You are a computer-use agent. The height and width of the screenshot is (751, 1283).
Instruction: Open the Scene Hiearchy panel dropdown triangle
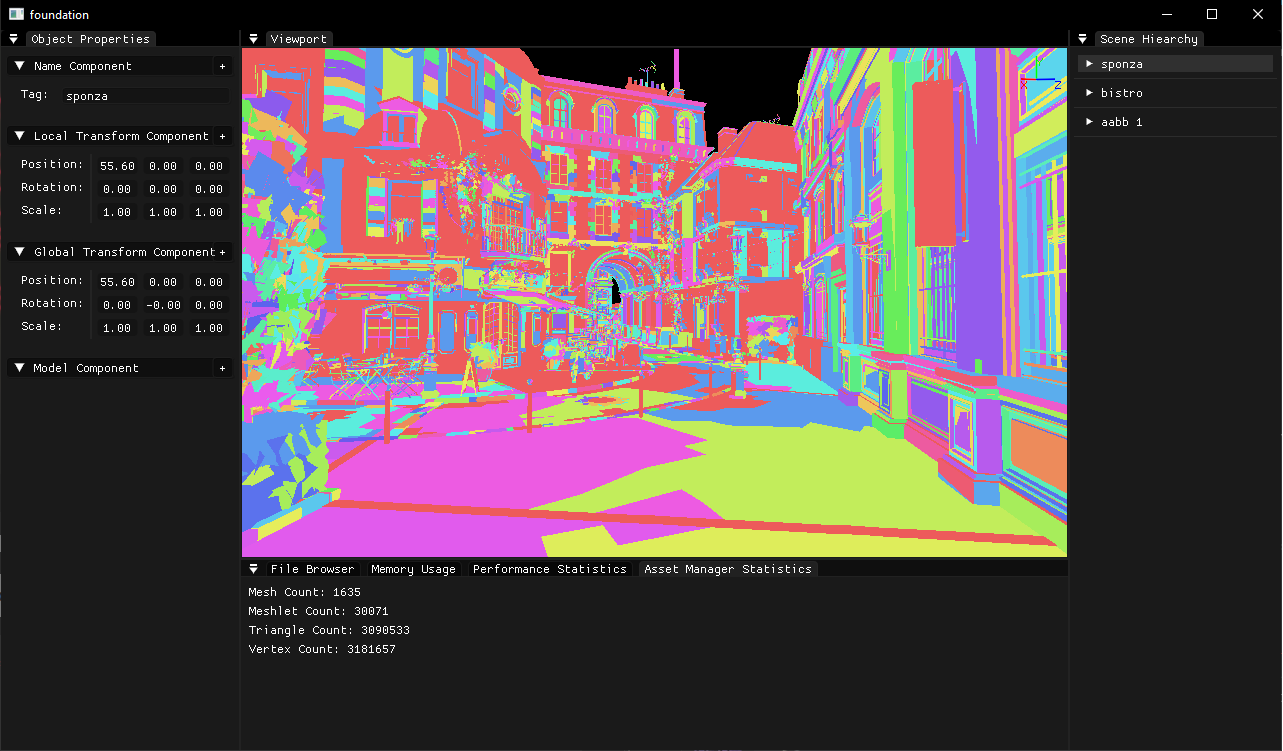pyautogui.click(x=1083, y=39)
